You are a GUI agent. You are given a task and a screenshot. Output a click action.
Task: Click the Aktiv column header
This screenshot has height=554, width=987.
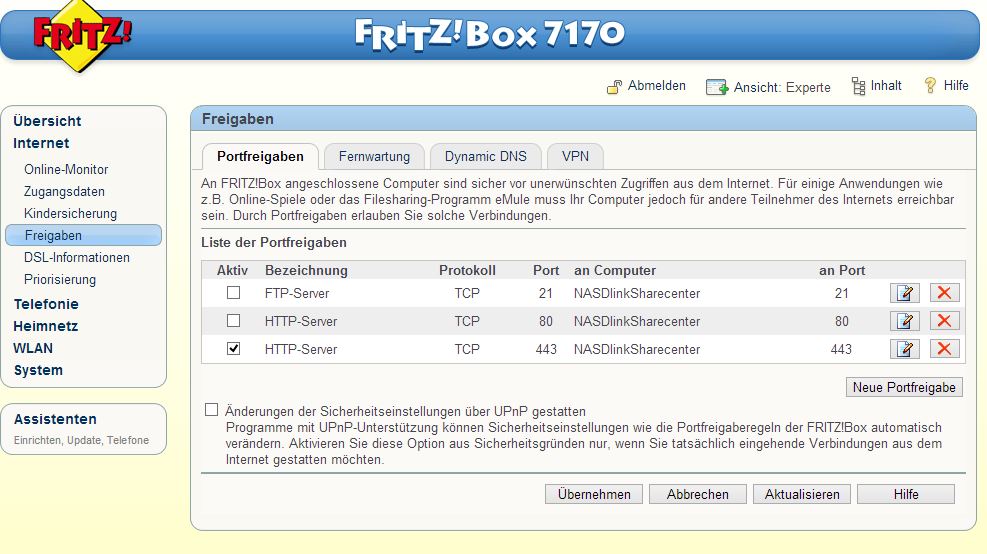(x=232, y=271)
